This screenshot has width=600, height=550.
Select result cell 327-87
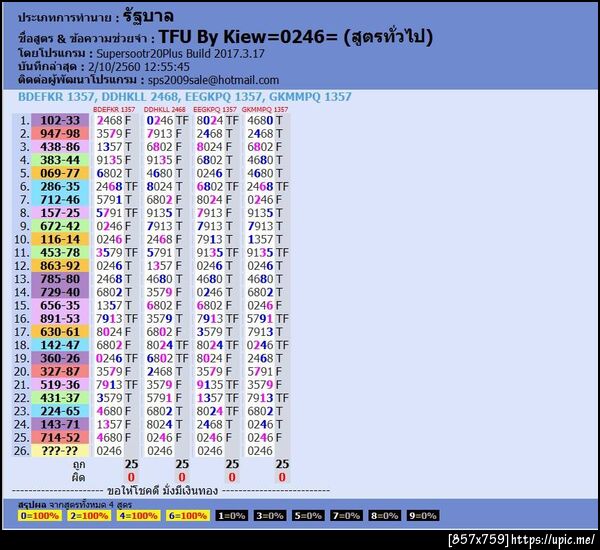[x=60, y=371]
